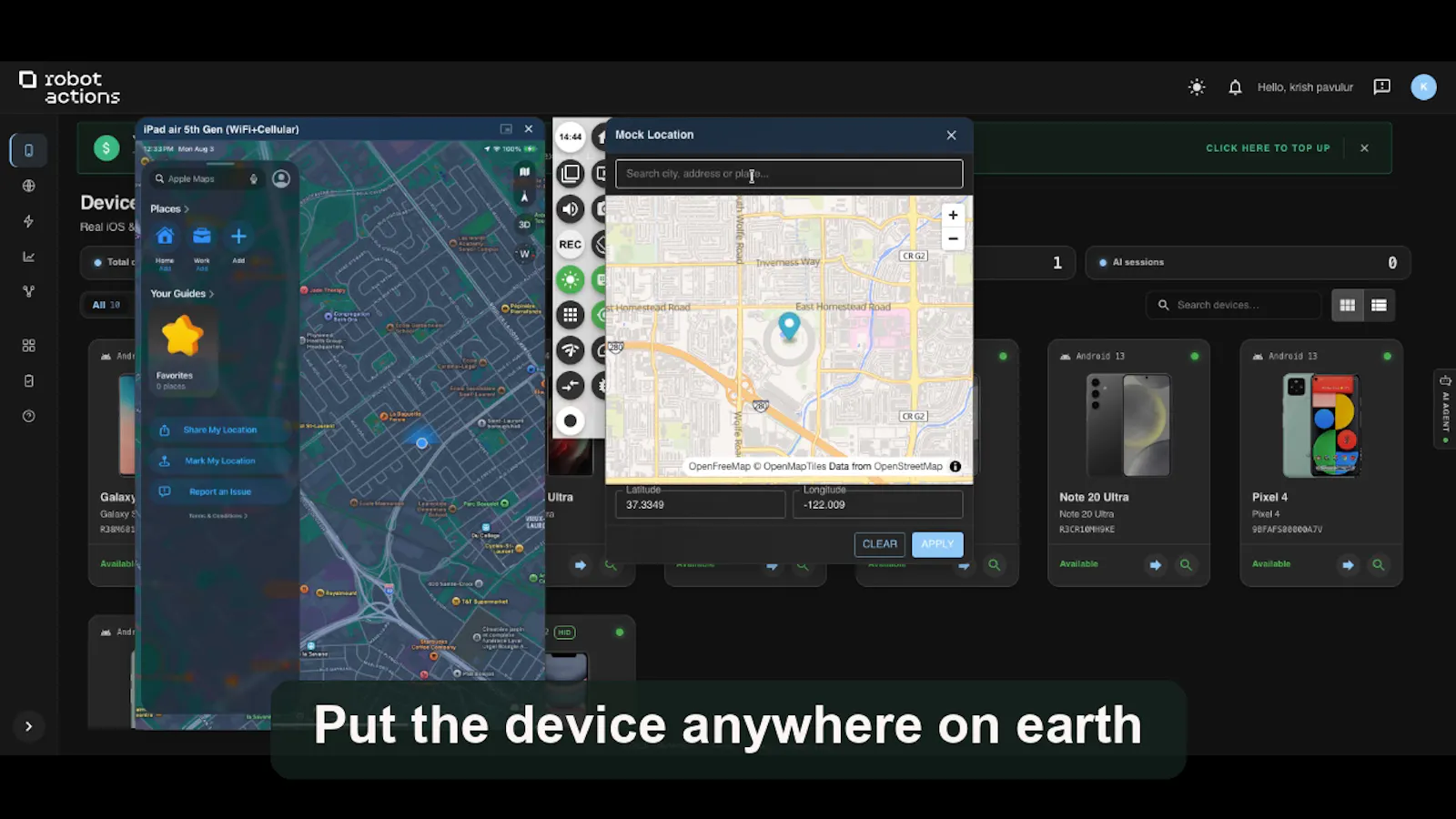This screenshot has width=1456, height=819.
Task: Launch the Note 20 Ultra device with arrow
Action: 1155,565
